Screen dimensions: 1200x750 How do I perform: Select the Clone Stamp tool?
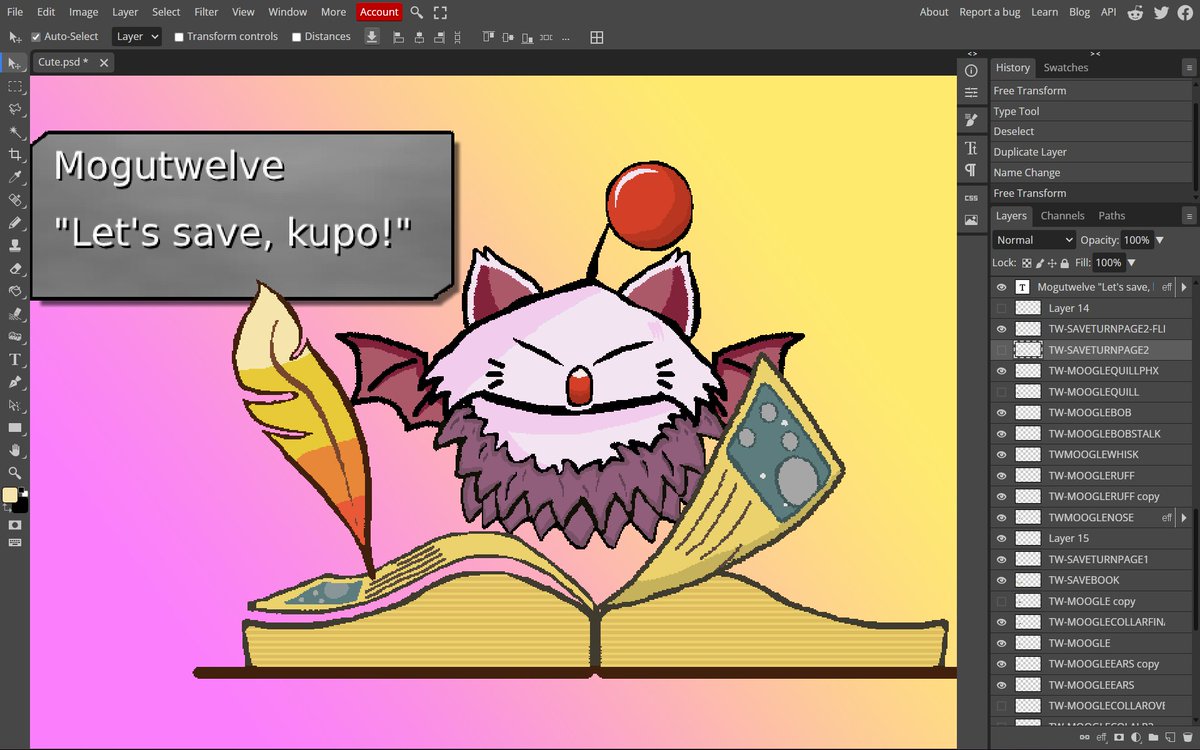tap(15, 245)
